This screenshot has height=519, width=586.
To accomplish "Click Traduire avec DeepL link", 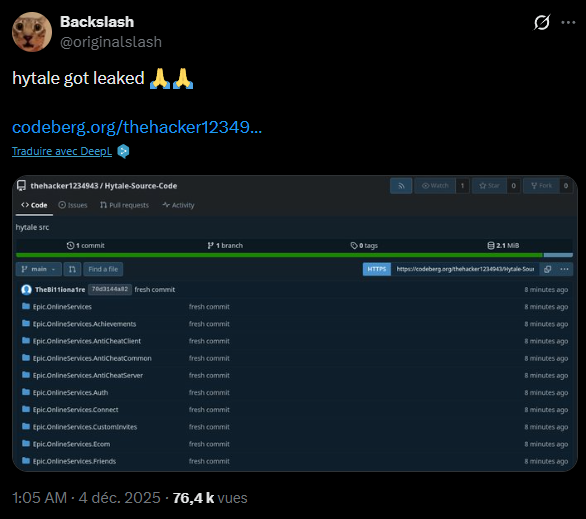I will [x=62, y=151].
